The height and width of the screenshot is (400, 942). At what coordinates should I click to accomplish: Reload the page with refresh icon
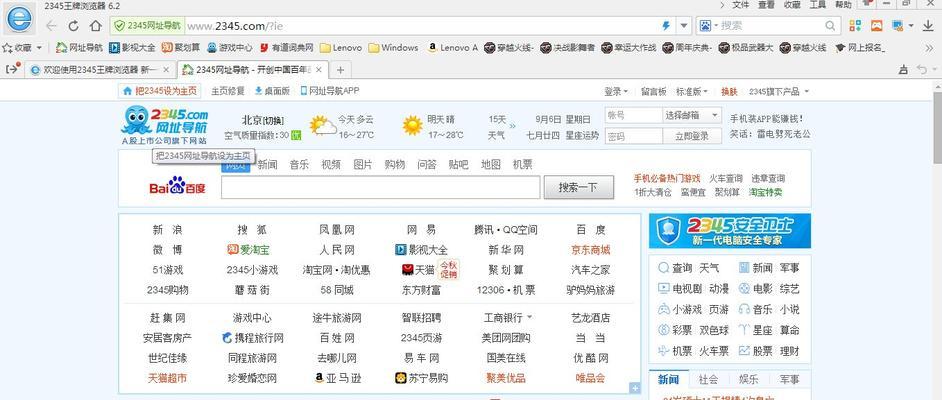73,26
